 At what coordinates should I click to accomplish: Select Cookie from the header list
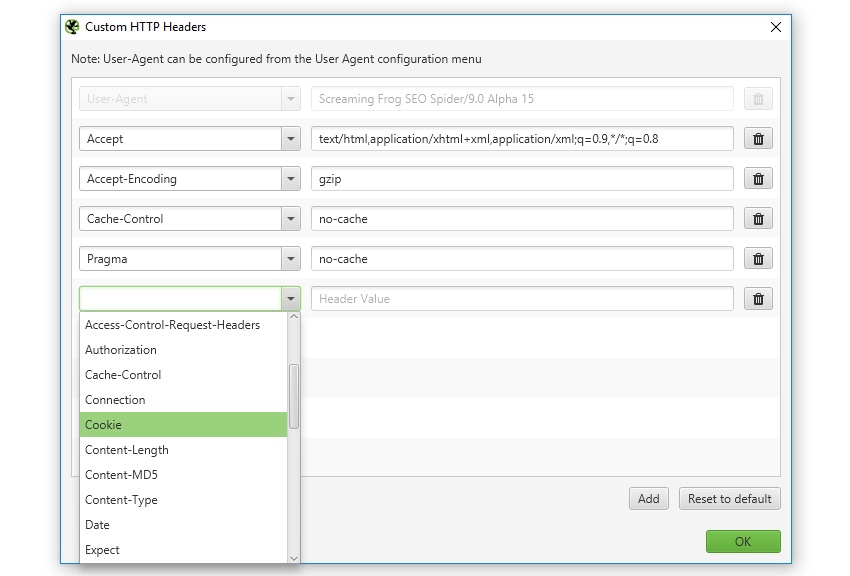click(x=182, y=425)
